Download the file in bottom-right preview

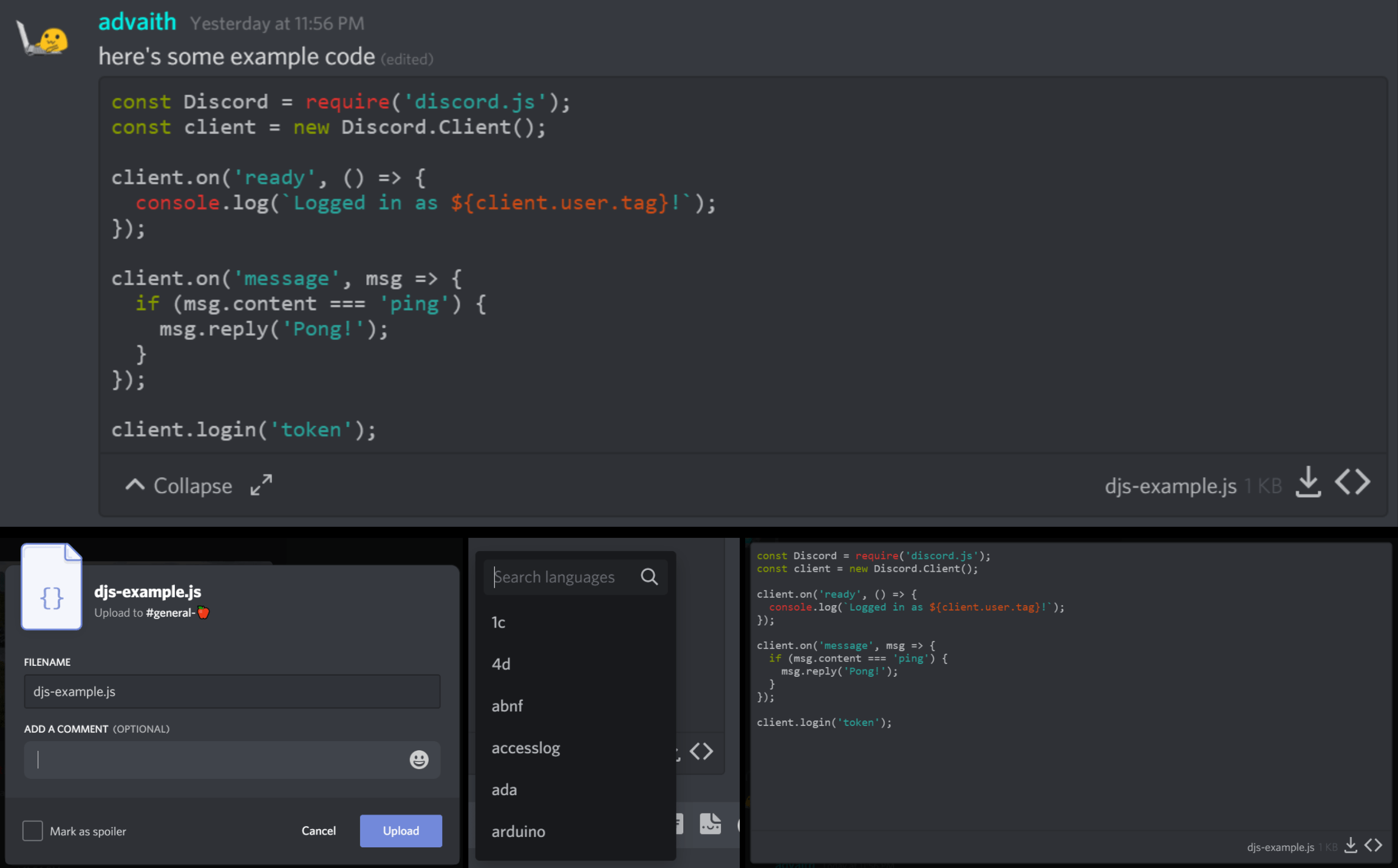[x=1350, y=845]
